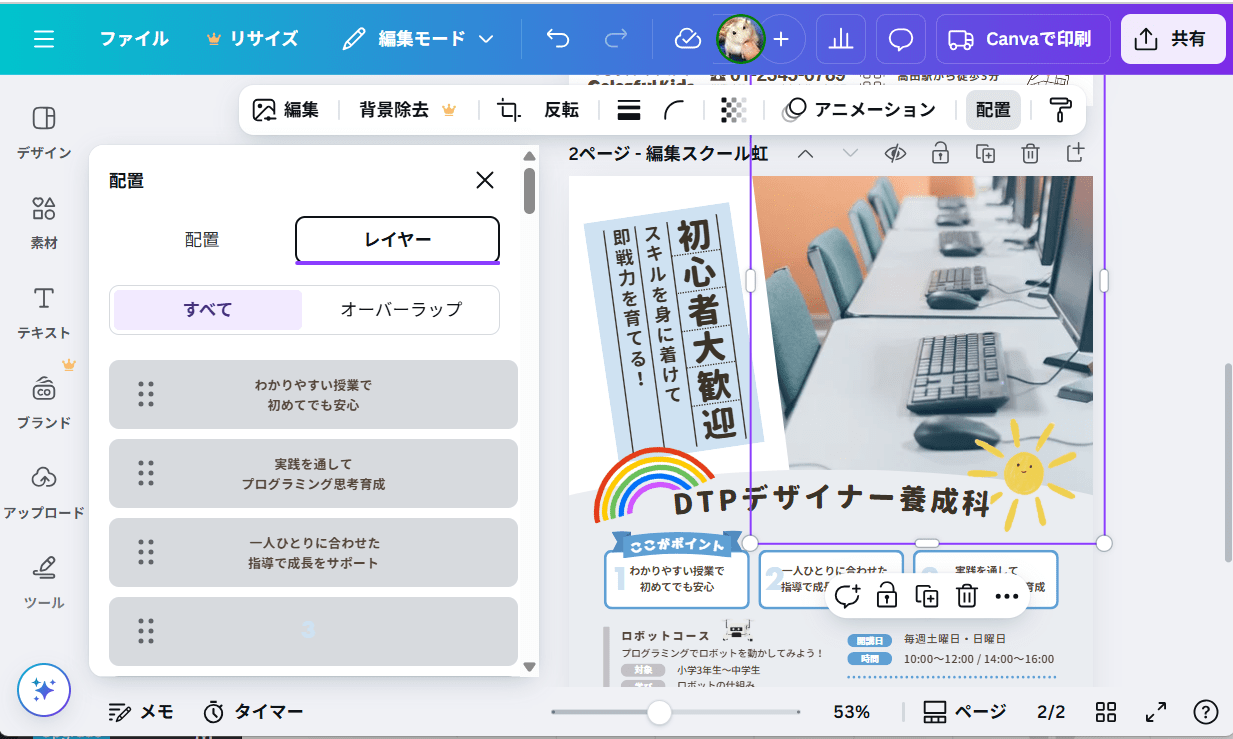
Task: Delete page 2 via header trash
Action: (1030, 153)
